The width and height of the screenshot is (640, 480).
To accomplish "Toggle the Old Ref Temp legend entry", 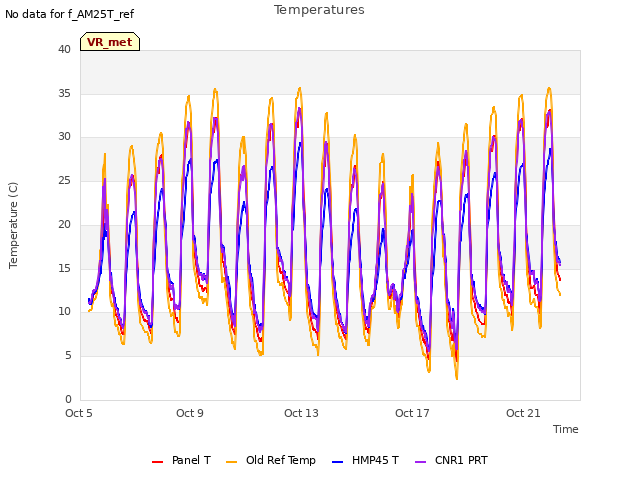I will [271, 460].
